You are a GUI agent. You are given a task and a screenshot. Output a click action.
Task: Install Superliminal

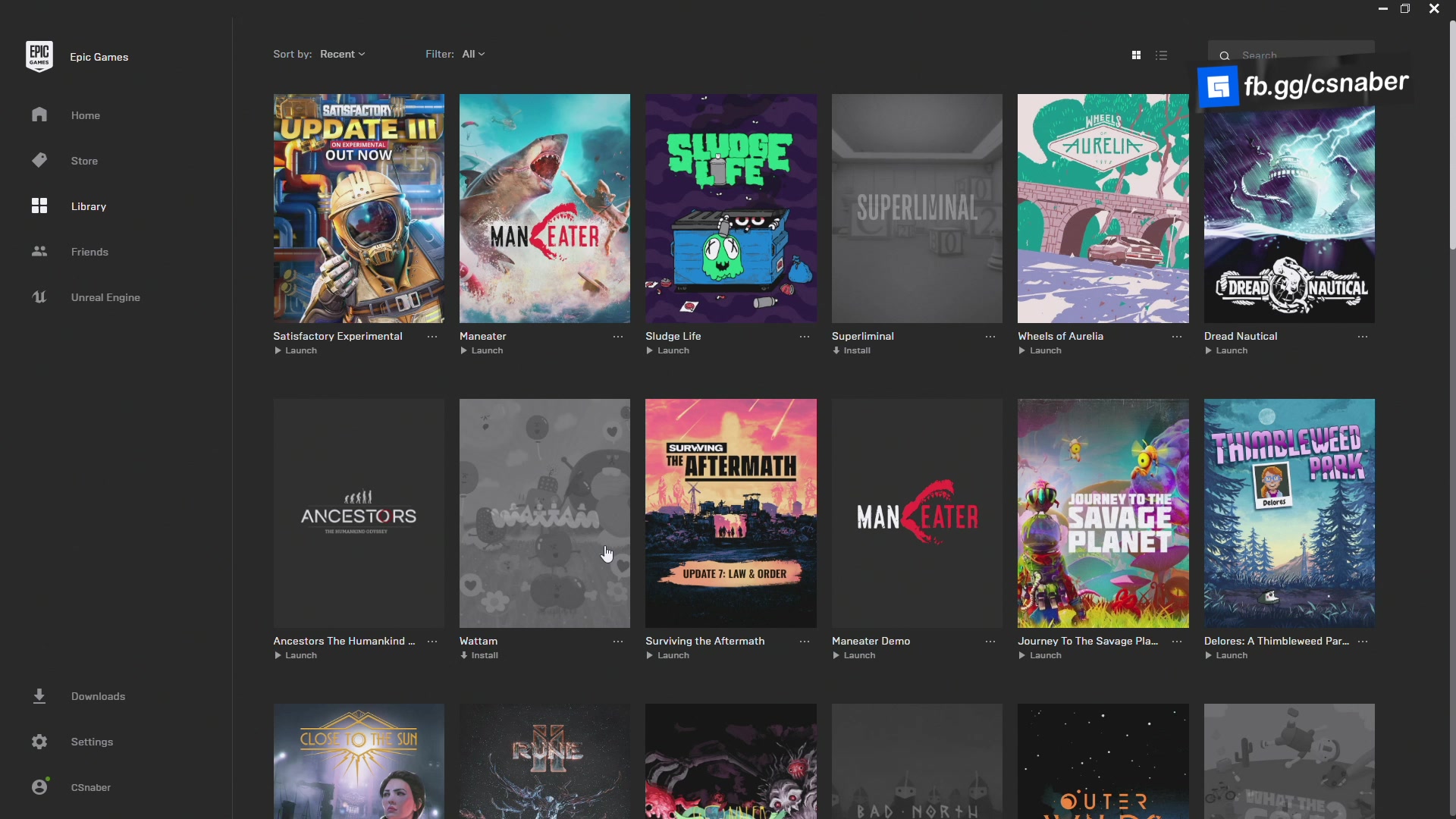[x=852, y=350]
